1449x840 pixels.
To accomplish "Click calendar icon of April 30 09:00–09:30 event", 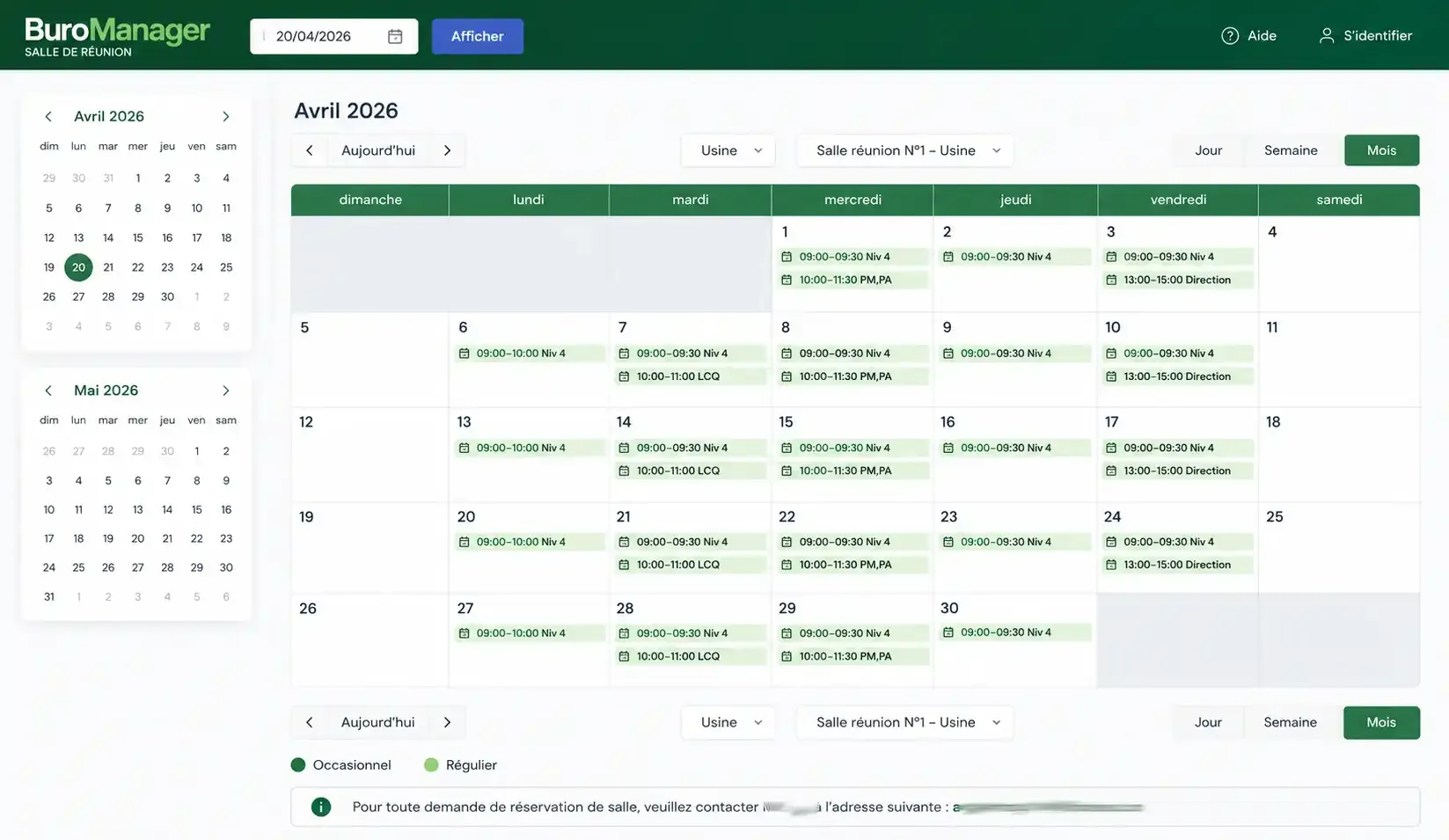I will point(948,632).
